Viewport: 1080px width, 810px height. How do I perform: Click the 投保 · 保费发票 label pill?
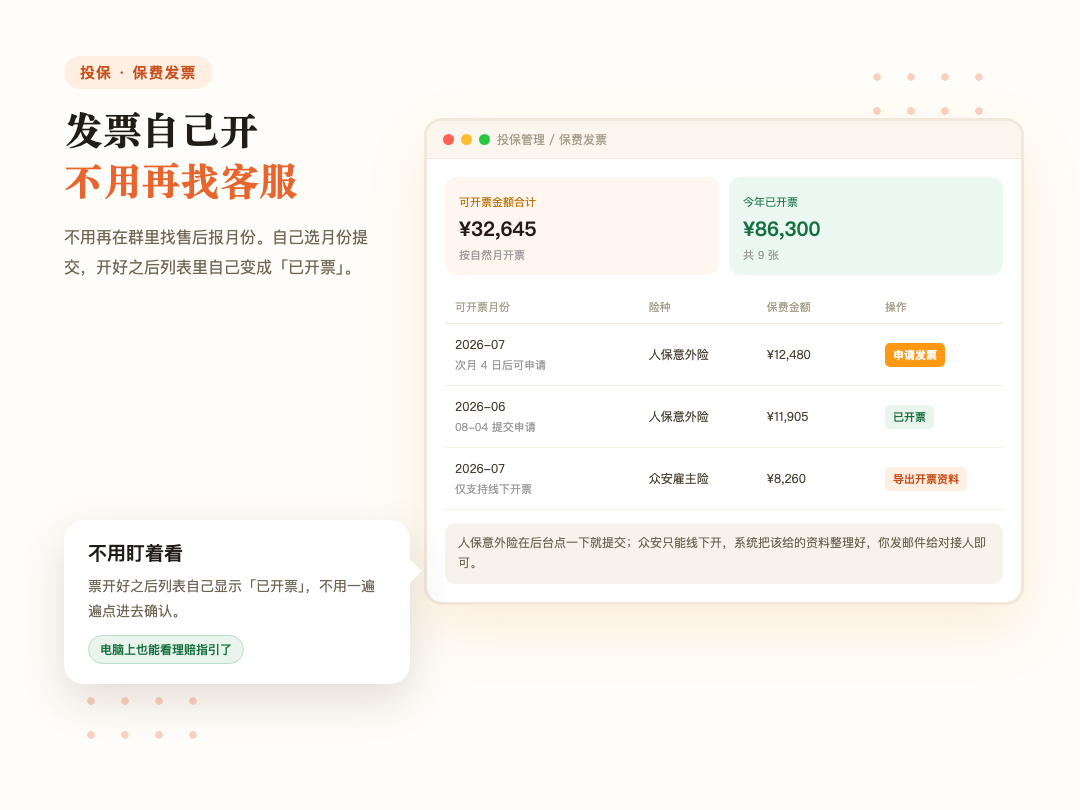click(x=138, y=72)
